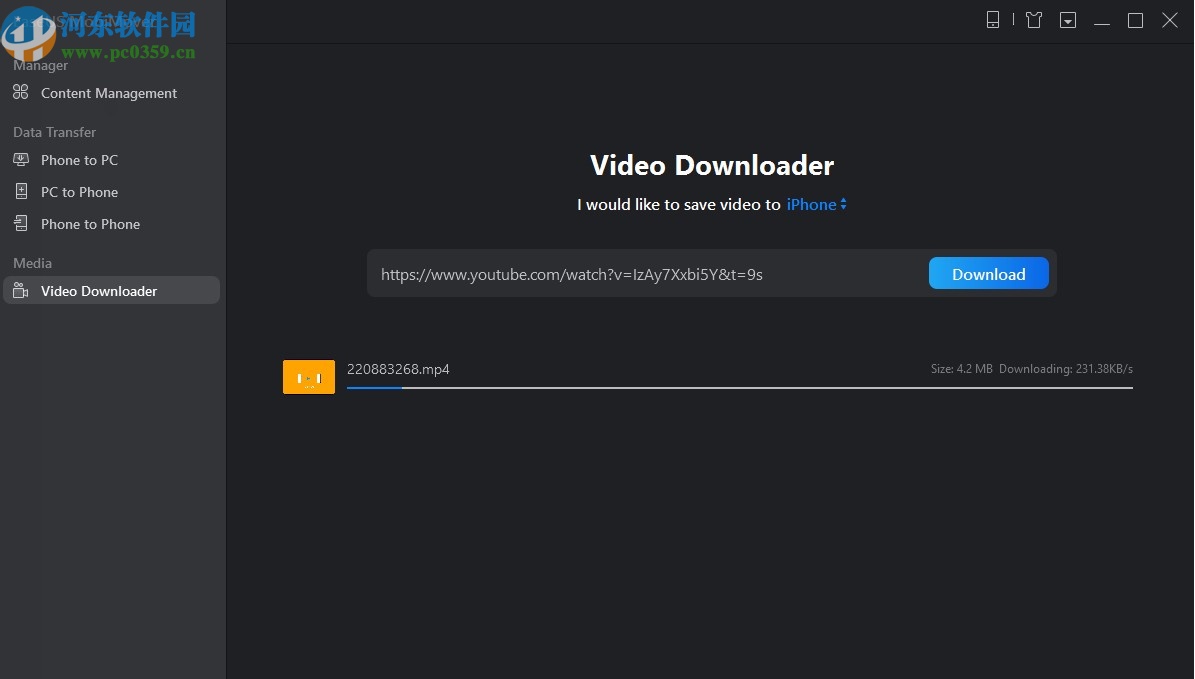Open the Video Downloader section
Screen dimensions: 1195x679
[111, 290]
